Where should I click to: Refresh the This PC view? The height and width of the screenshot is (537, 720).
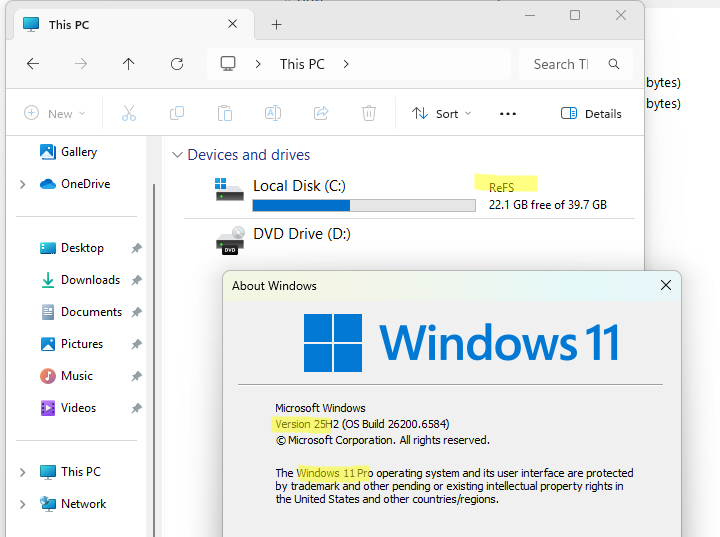(x=177, y=64)
